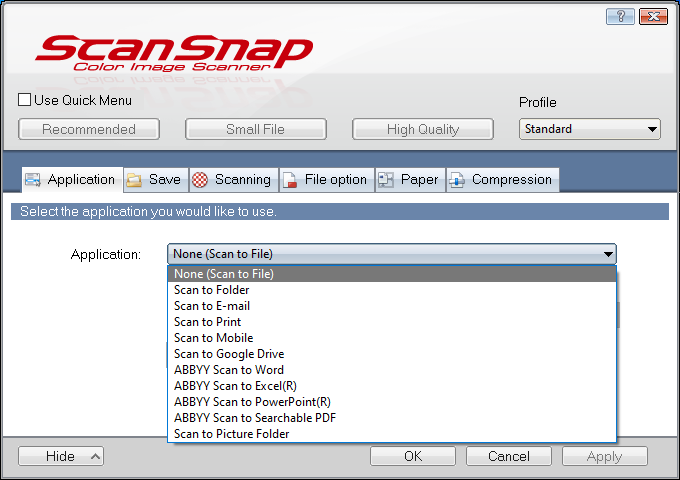Viewport: 680px width, 480px height.
Task: Enable the Use Quick Menu checkbox
Action: [24, 100]
